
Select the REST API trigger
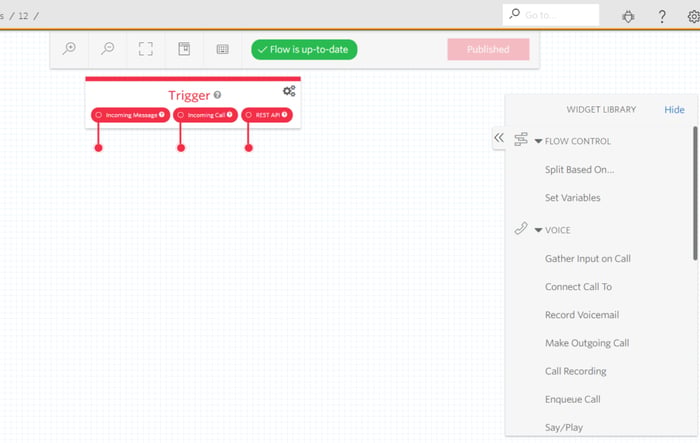pyautogui.click(x=267, y=115)
